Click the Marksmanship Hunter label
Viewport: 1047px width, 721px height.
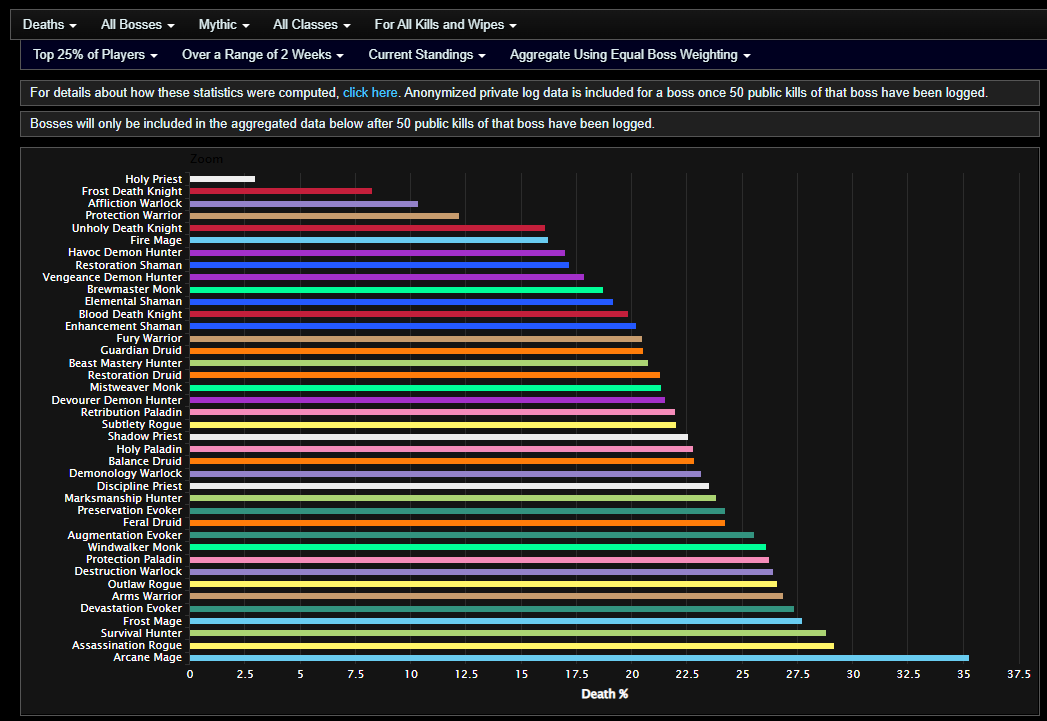pyautogui.click(x=123, y=498)
